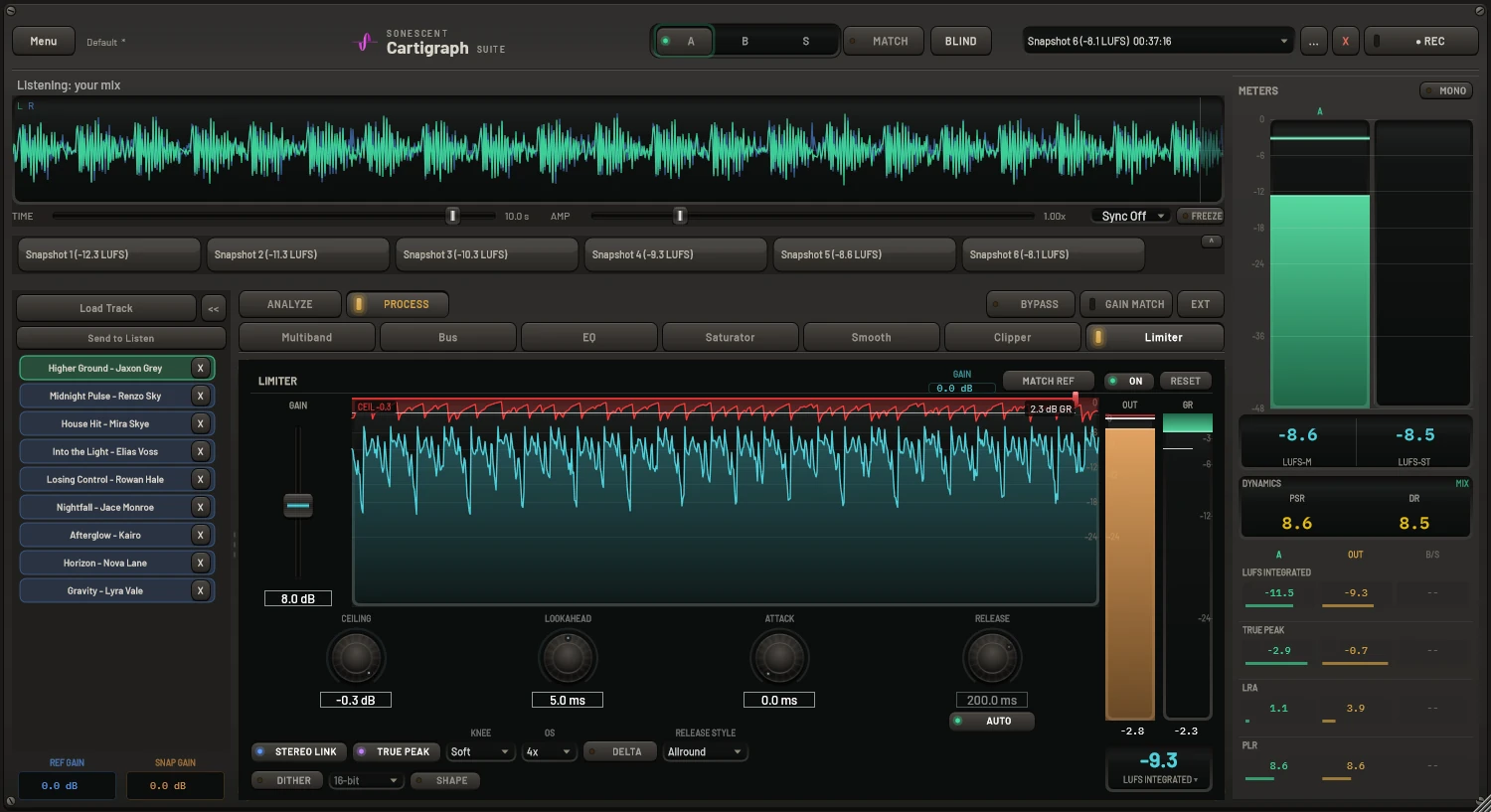Image resolution: width=1491 pixels, height=812 pixels.
Task: Remove Midnight Pulse - Renzo Sky track
Action: point(200,396)
